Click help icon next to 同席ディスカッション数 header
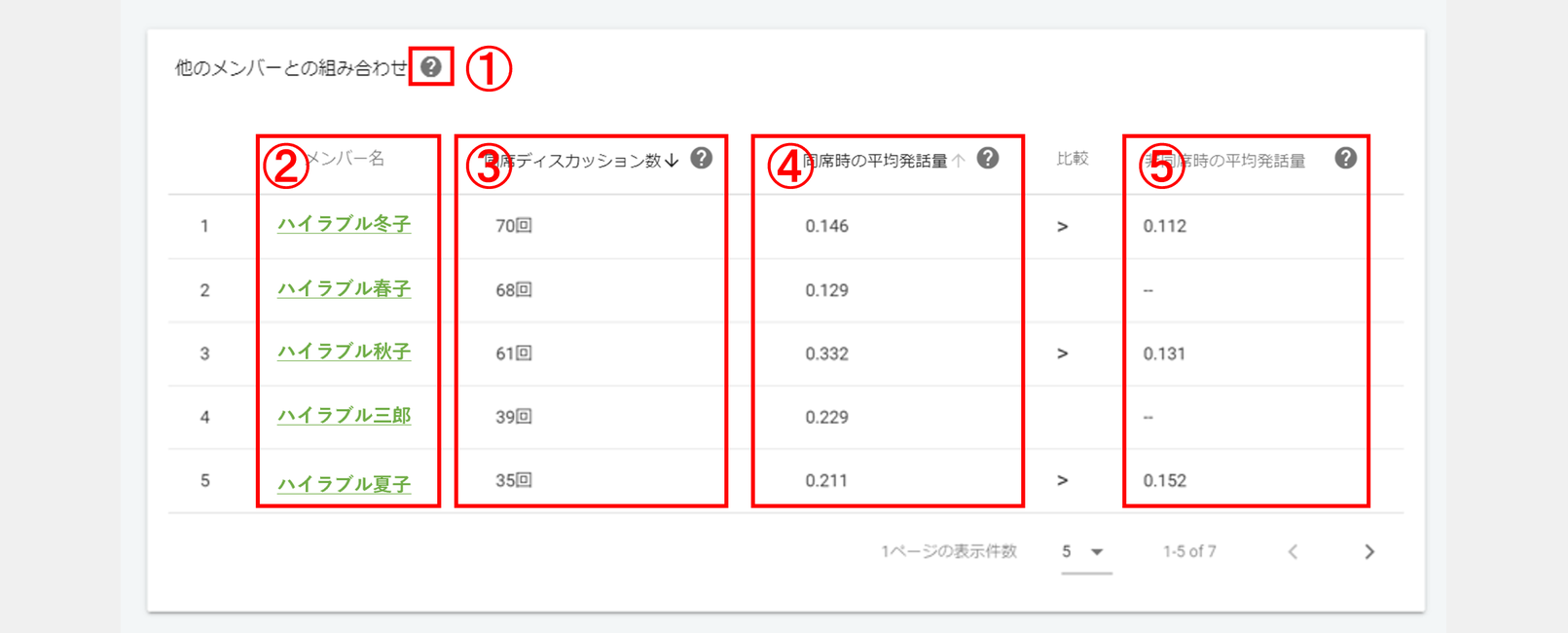Image resolution: width=1568 pixels, height=633 pixels. 701,159
